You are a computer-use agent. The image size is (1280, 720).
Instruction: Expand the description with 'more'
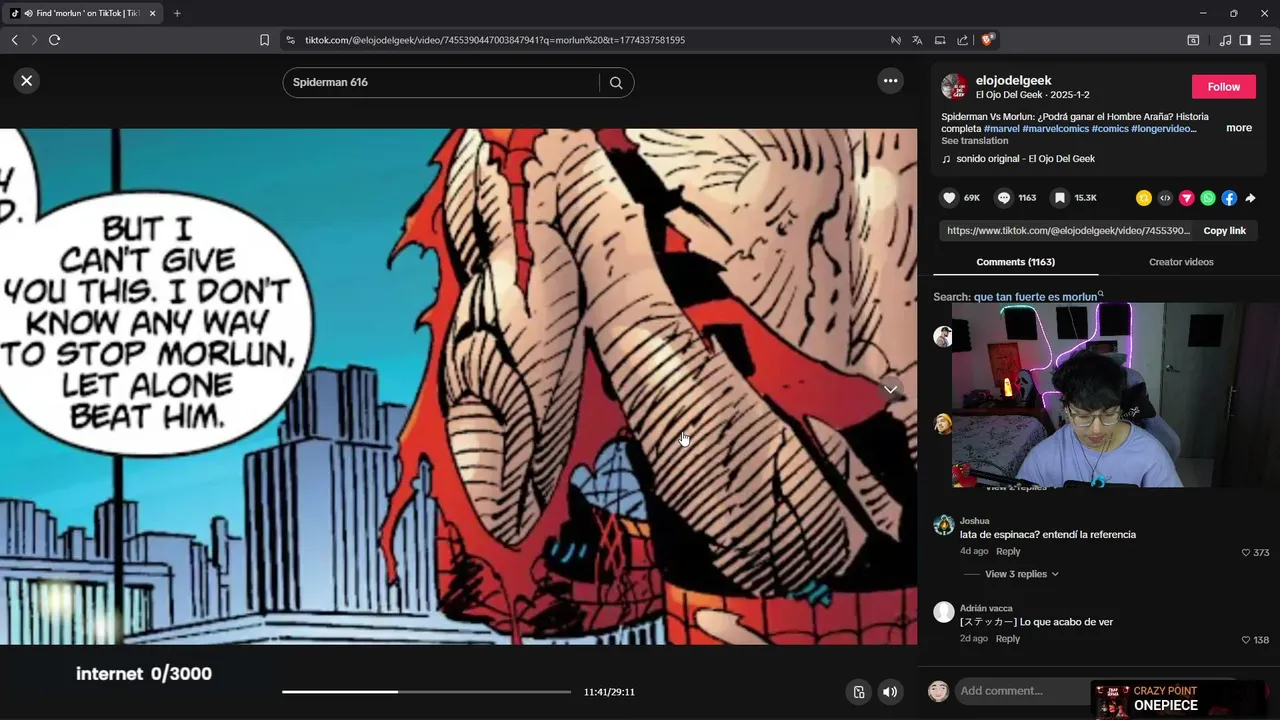tap(1239, 128)
